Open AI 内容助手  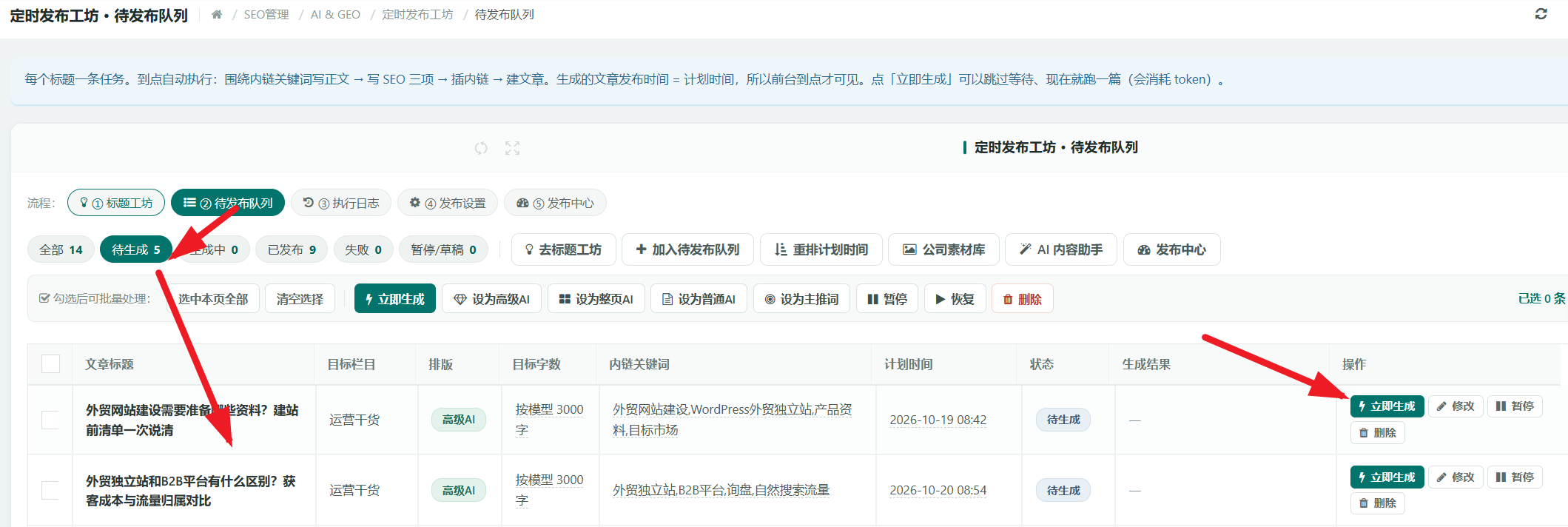[x=1061, y=249]
